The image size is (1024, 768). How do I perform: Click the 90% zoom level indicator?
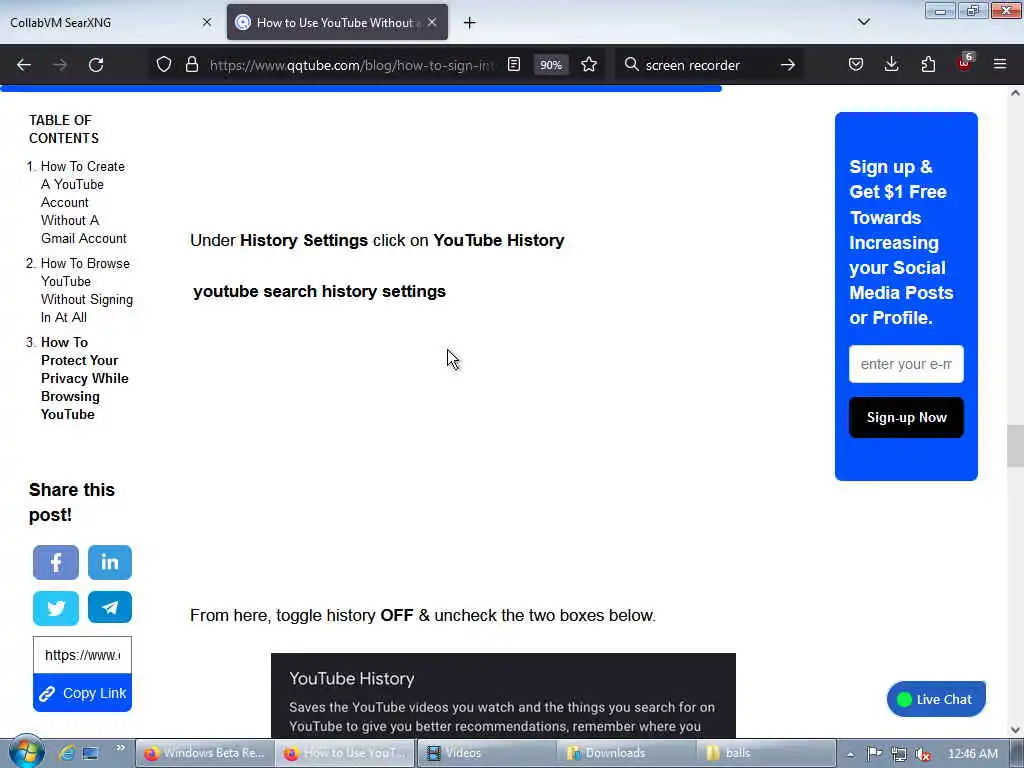pyautogui.click(x=551, y=65)
